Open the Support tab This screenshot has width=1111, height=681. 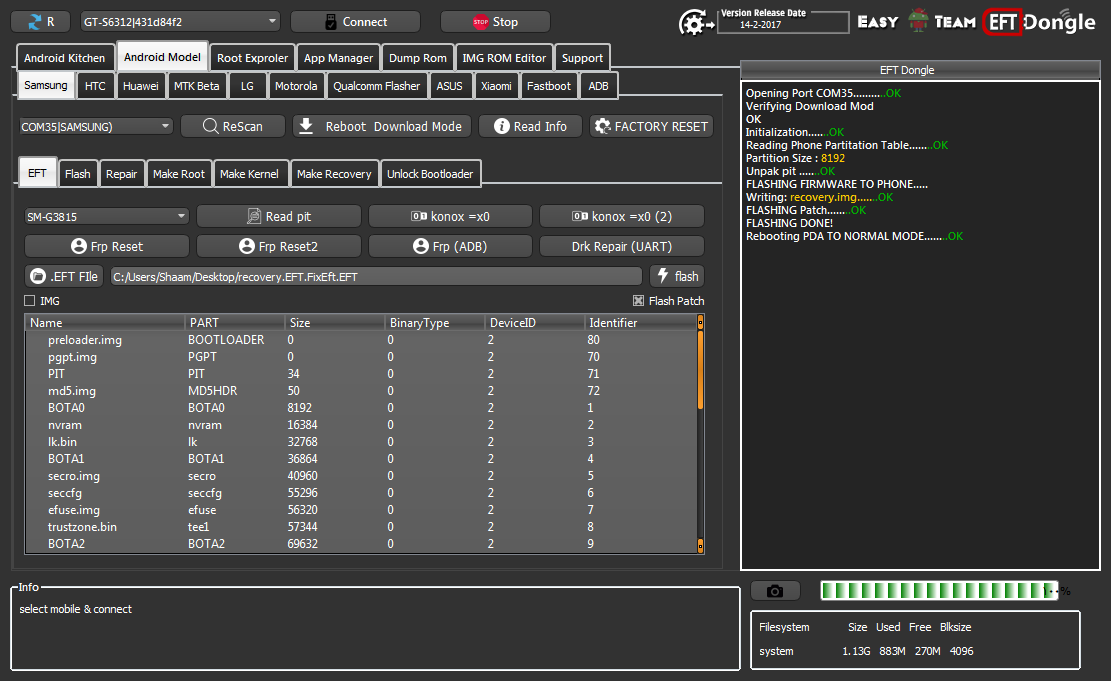pyautogui.click(x=582, y=57)
